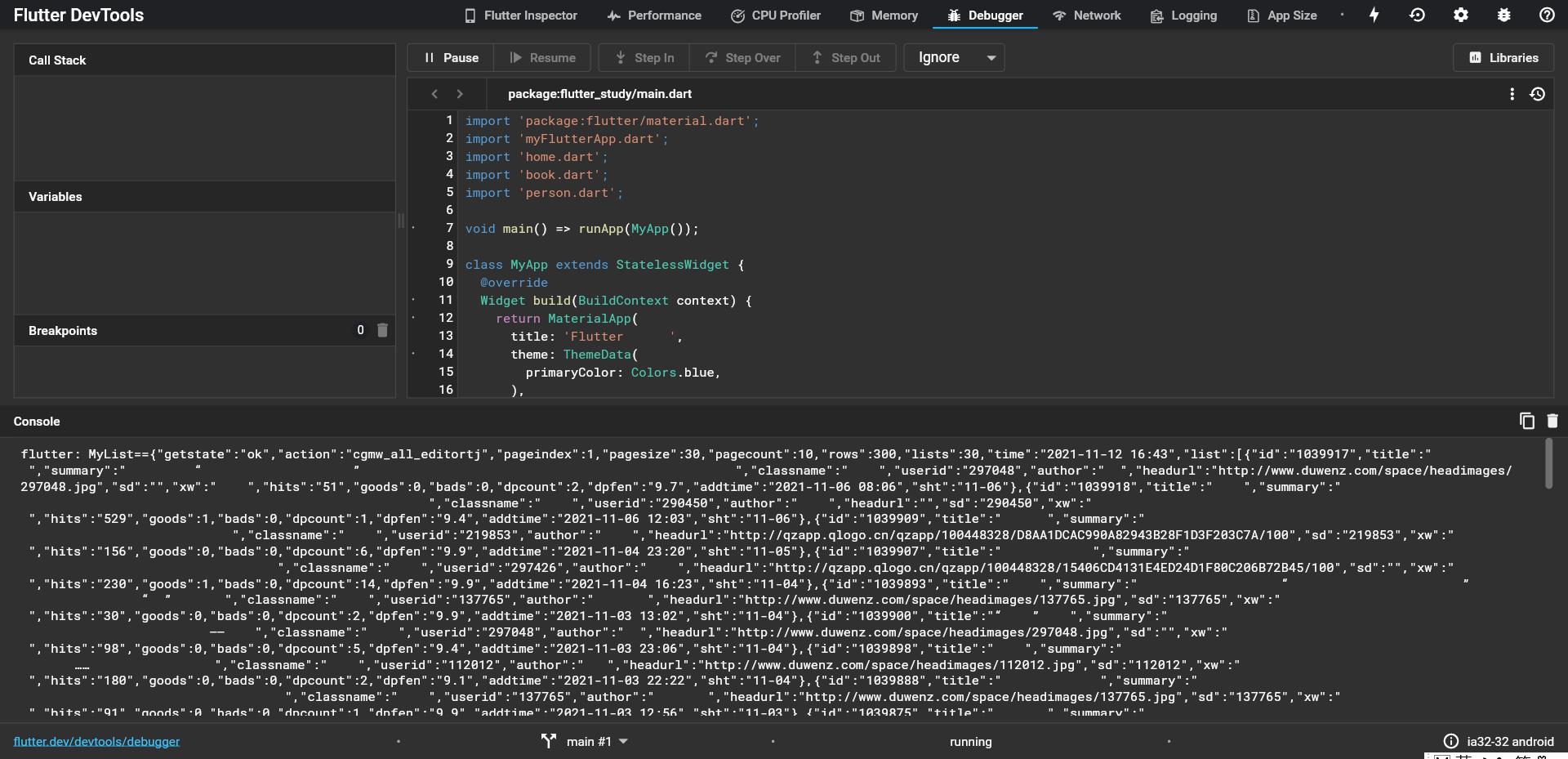Delete all breakpoints trash icon
The height and width of the screenshot is (759, 1568).
pos(382,330)
